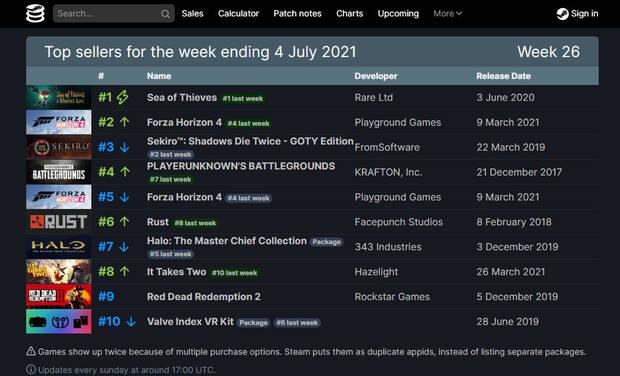Open the Rust game link
Image resolution: width=620 pixels, height=376 pixels.
[158, 222]
